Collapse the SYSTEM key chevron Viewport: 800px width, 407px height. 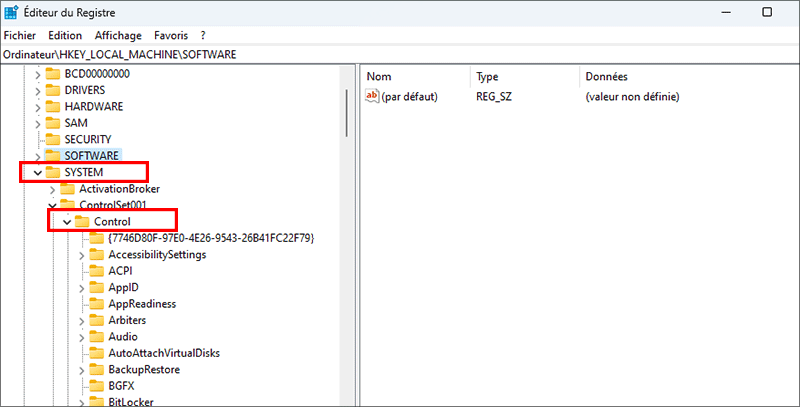tap(38, 172)
